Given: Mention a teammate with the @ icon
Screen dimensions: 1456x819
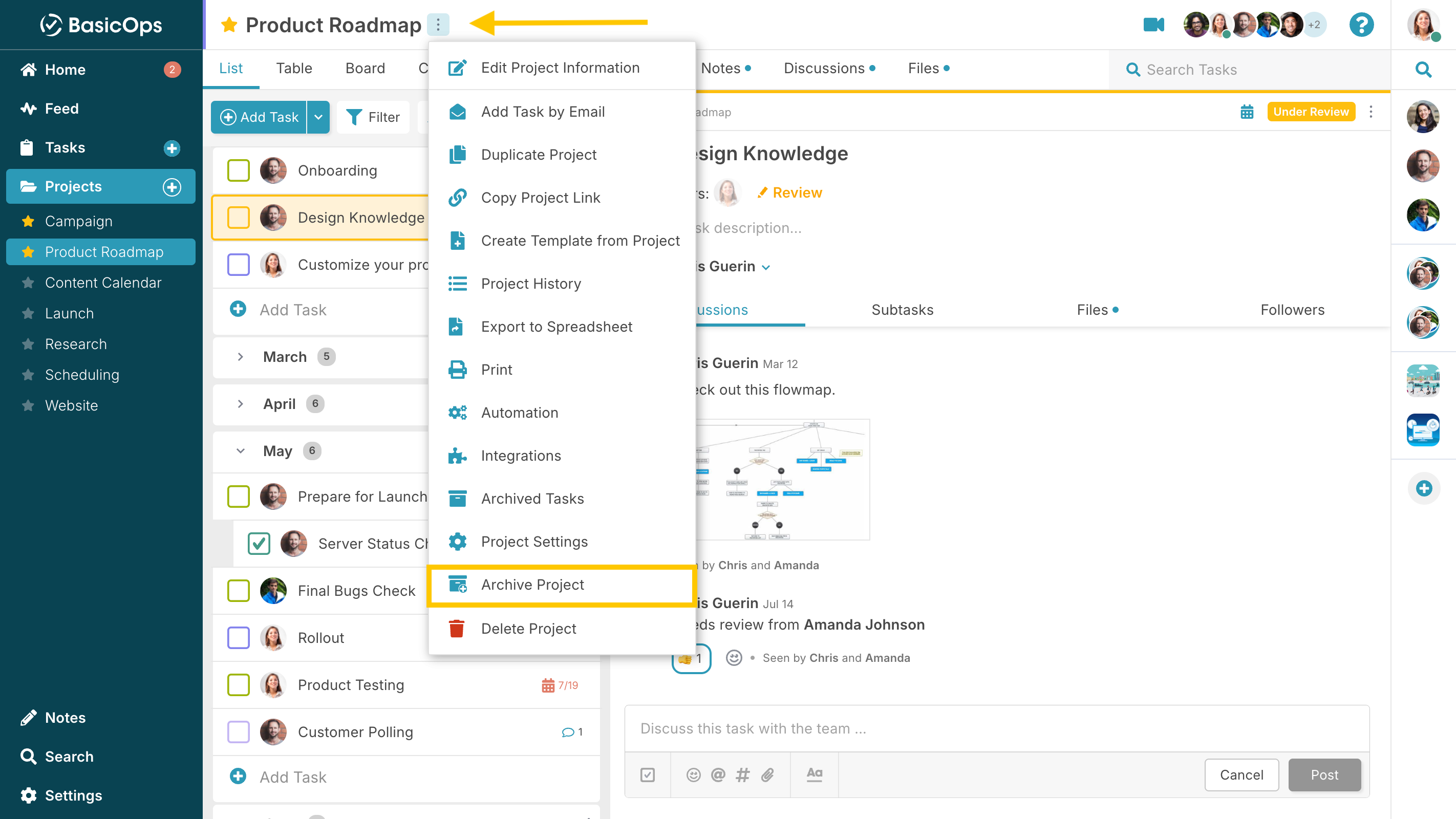Looking at the screenshot, I should pyautogui.click(x=717, y=775).
